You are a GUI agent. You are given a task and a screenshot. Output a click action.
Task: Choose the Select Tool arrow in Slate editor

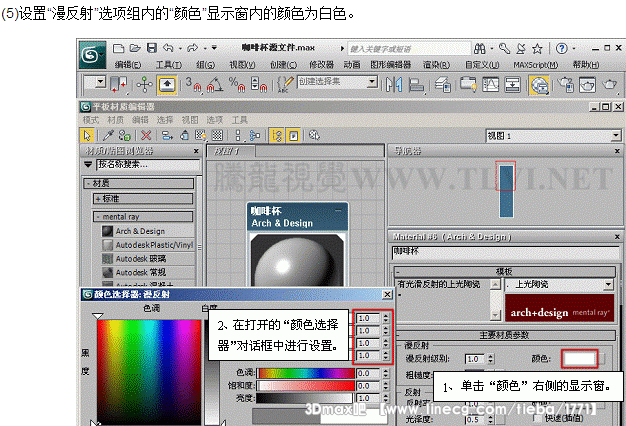87,136
